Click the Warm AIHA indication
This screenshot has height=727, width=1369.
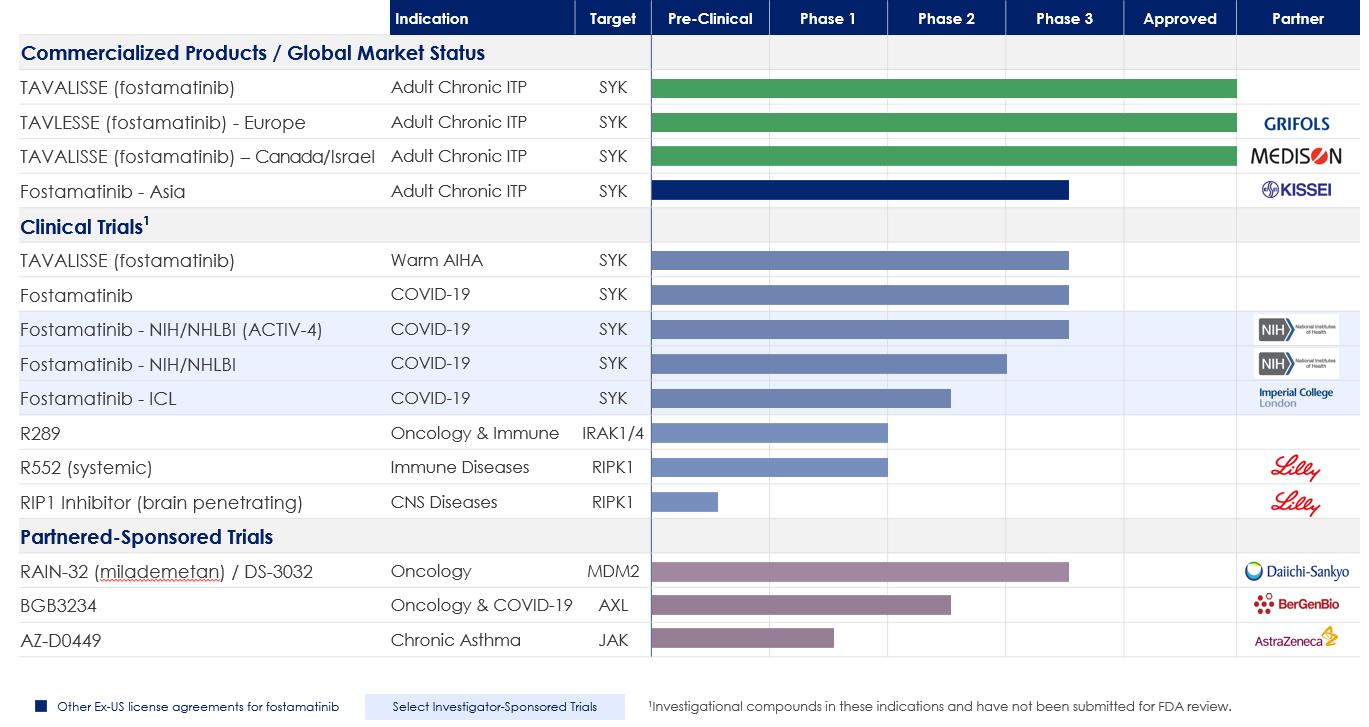(437, 260)
